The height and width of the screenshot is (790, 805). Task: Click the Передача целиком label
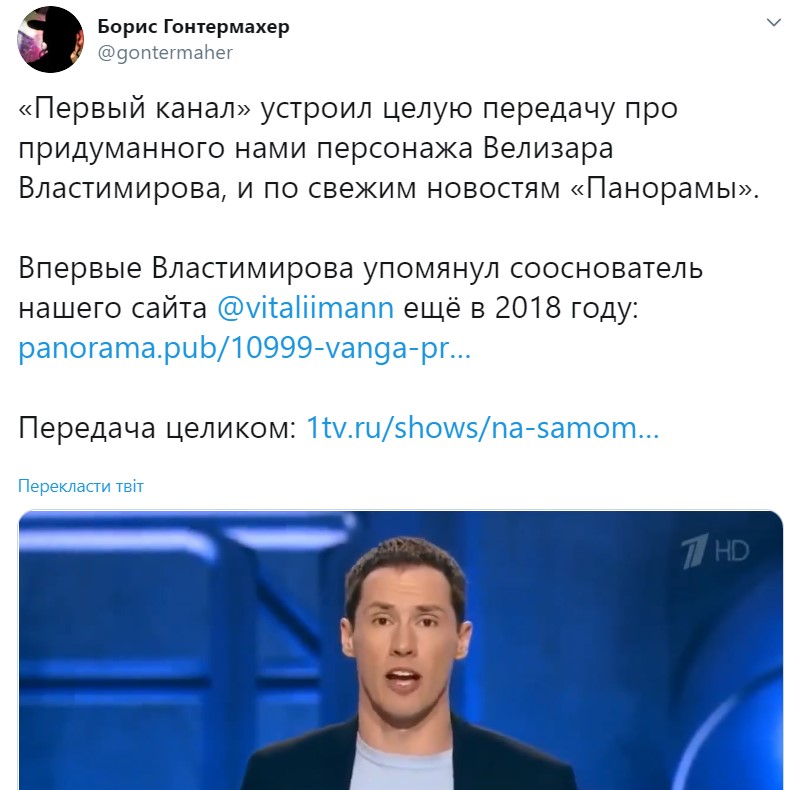[x=158, y=428]
